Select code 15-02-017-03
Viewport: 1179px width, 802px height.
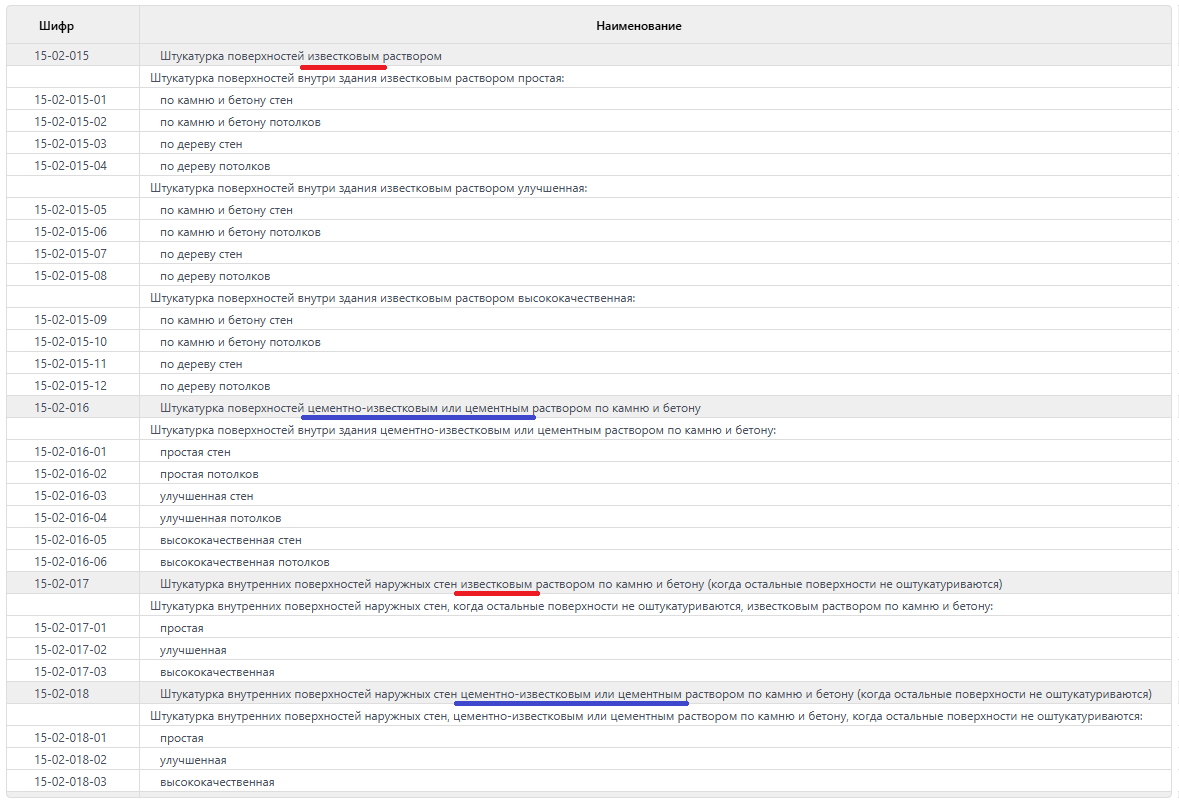pyautogui.click(x=71, y=671)
